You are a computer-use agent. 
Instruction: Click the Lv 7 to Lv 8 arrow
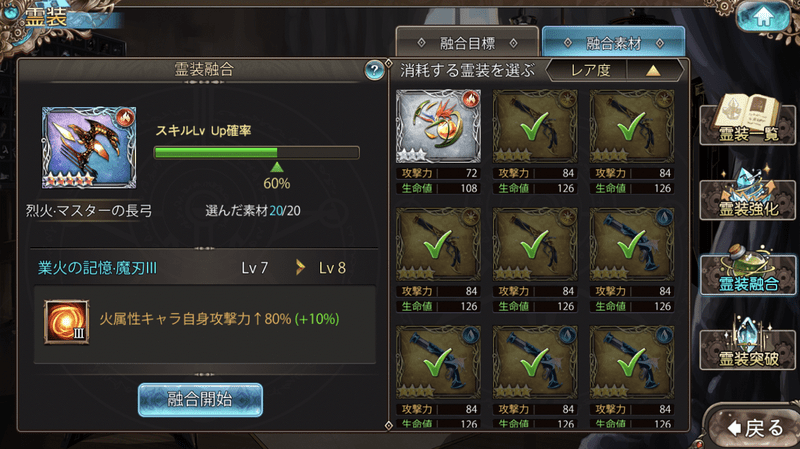point(300,267)
